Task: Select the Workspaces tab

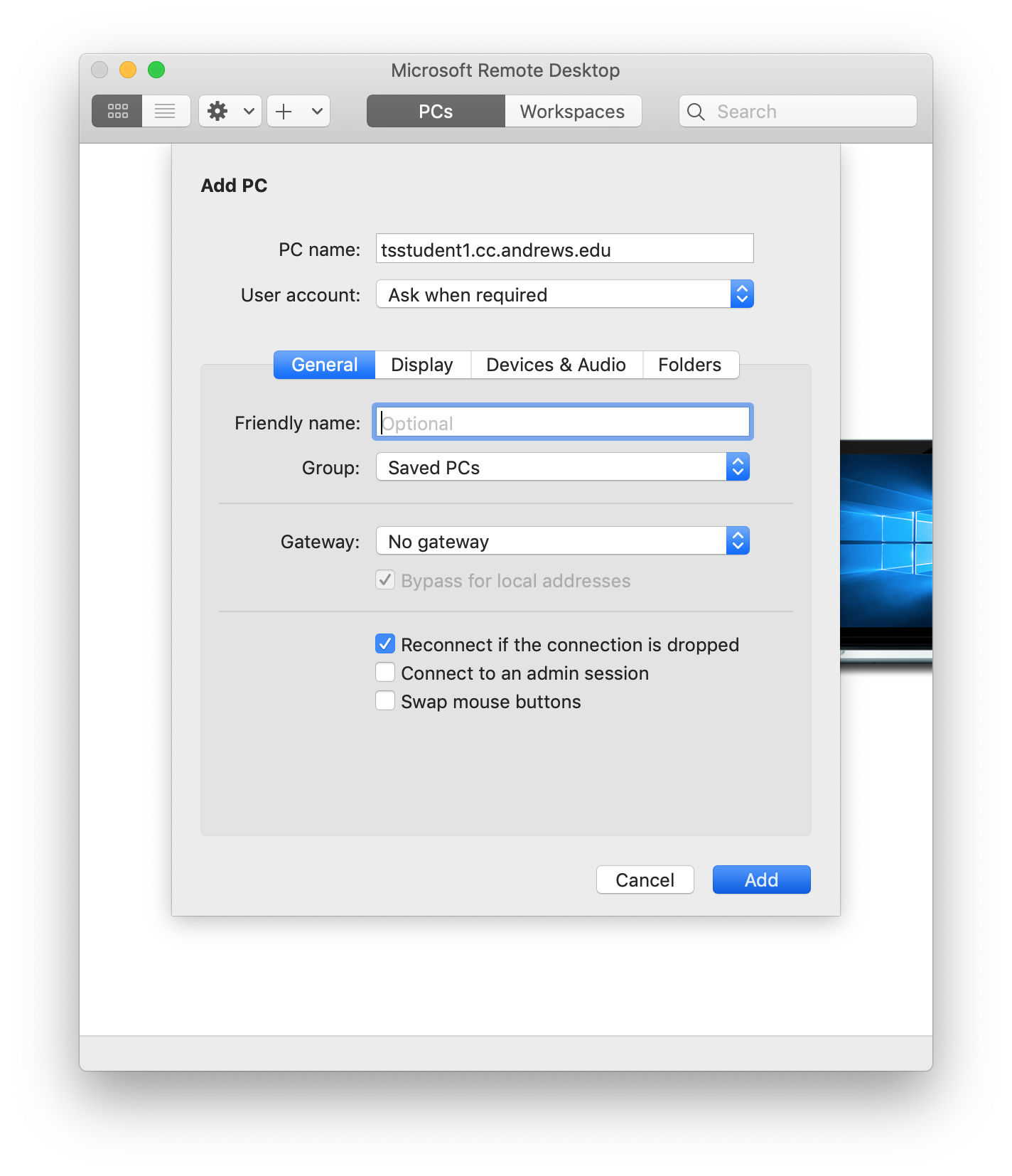Action: pos(573,112)
